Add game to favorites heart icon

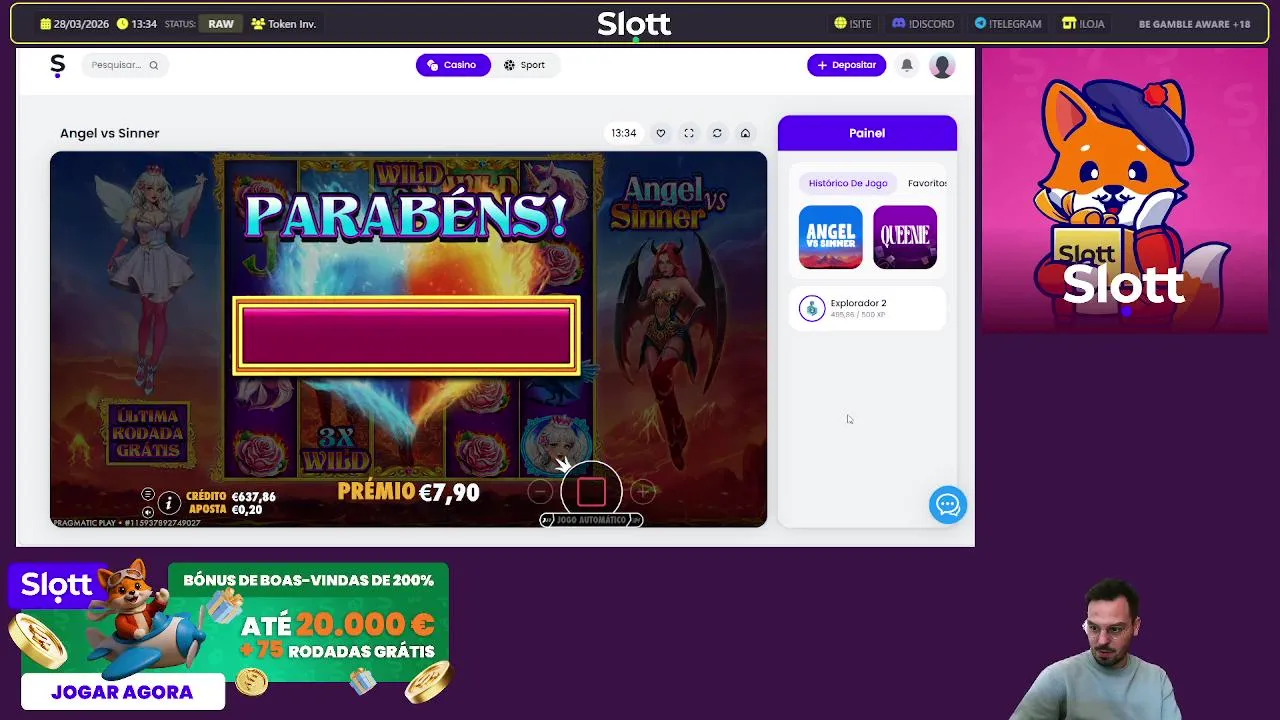(x=661, y=133)
